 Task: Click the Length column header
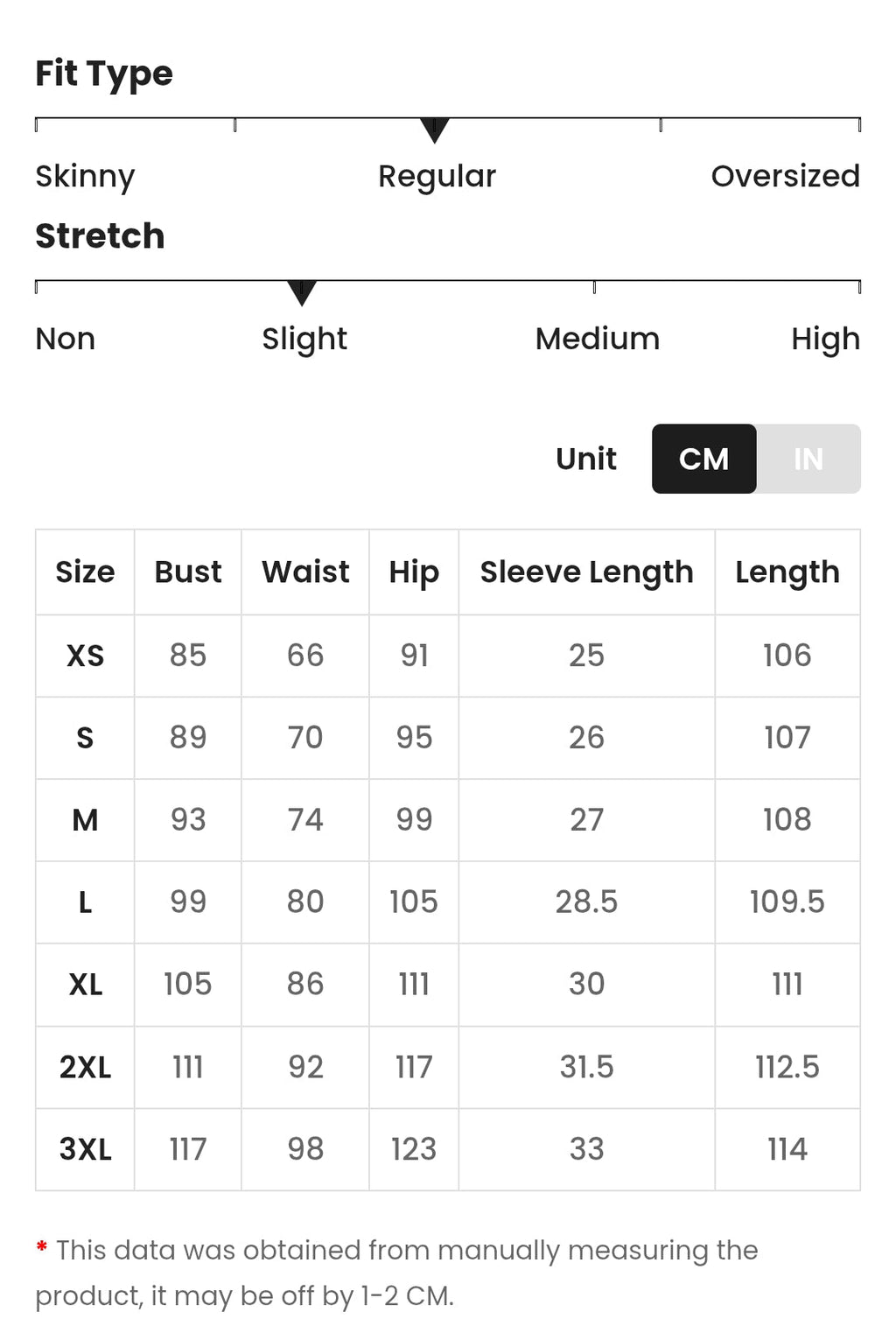click(787, 572)
